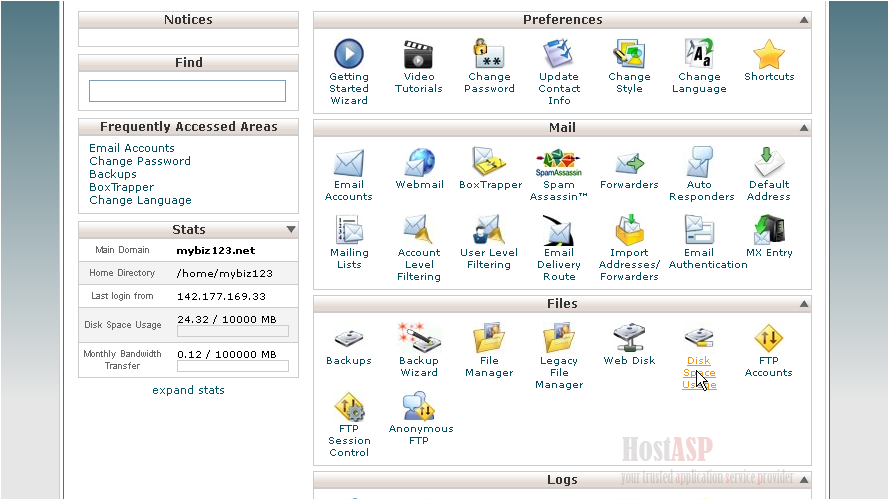Collapse the Stats panel arrow
Viewport: 889px width, 500px height.
click(291, 230)
